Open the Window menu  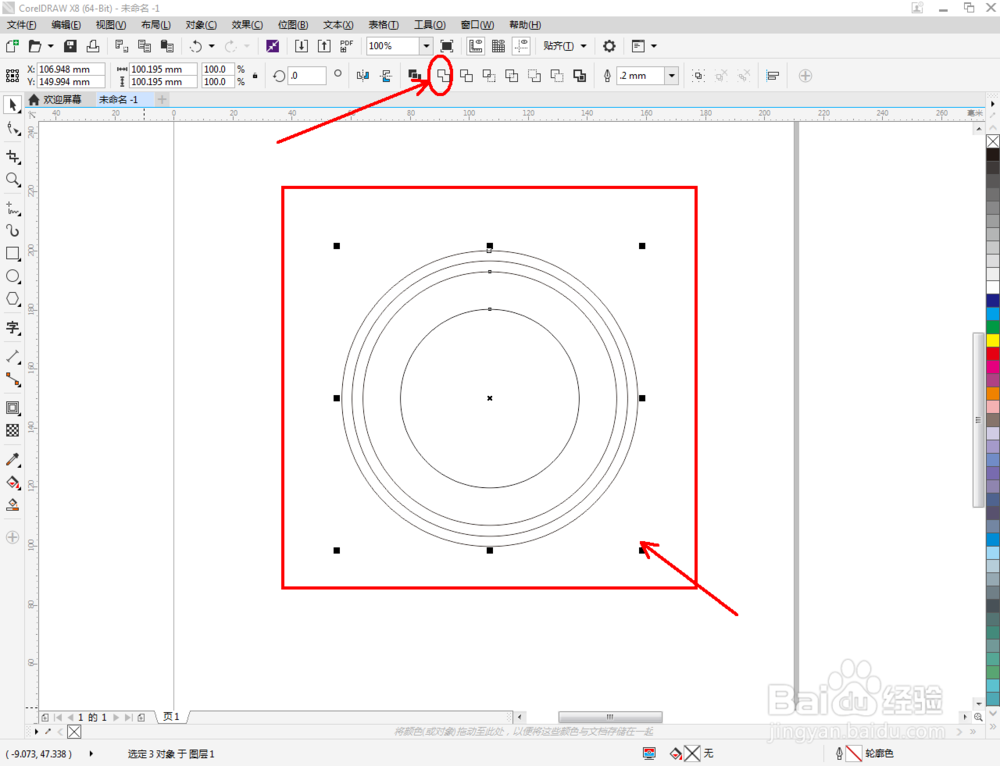click(x=477, y=25)
